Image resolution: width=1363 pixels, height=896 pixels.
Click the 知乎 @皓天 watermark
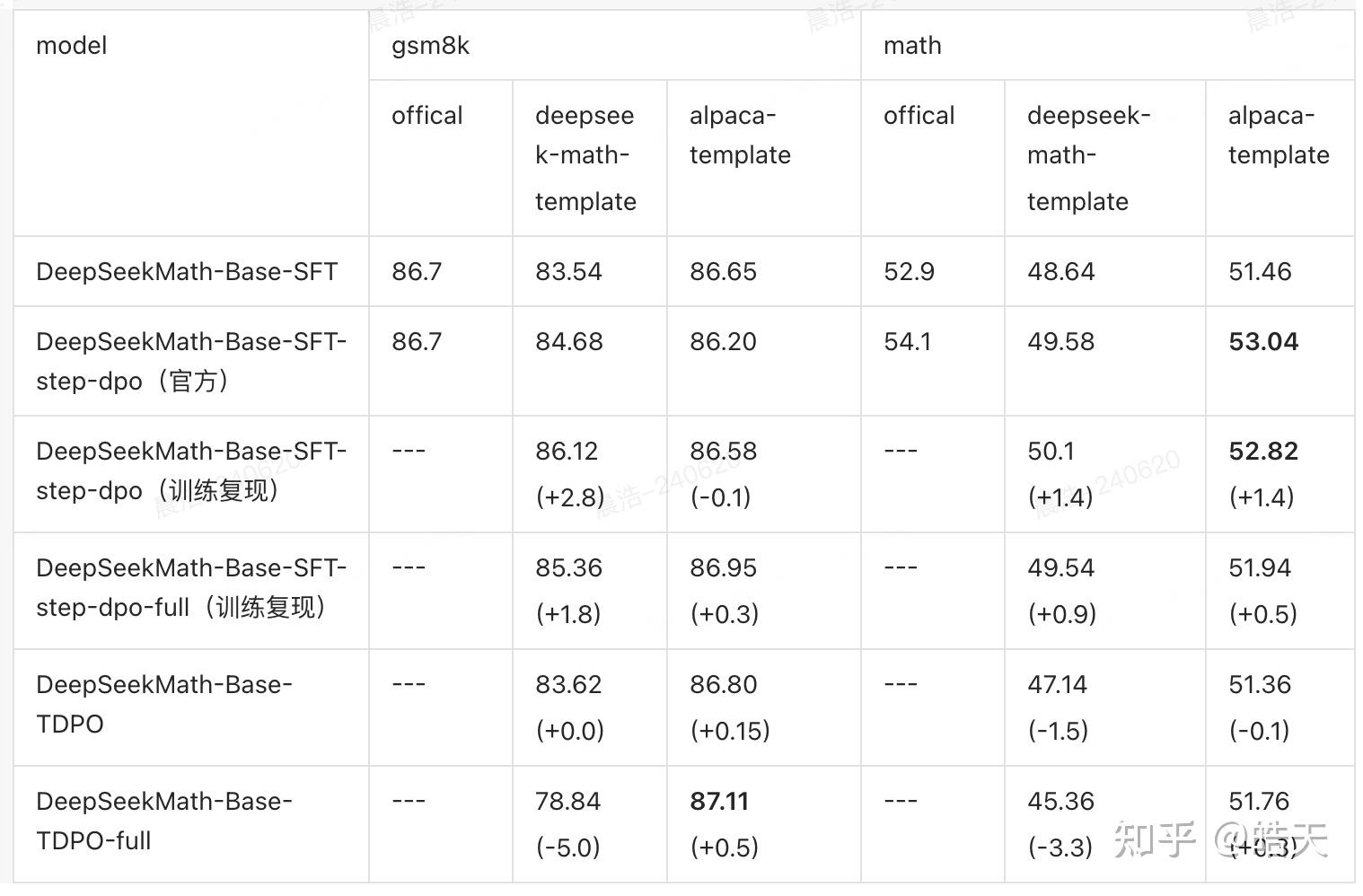[1219, 839]
